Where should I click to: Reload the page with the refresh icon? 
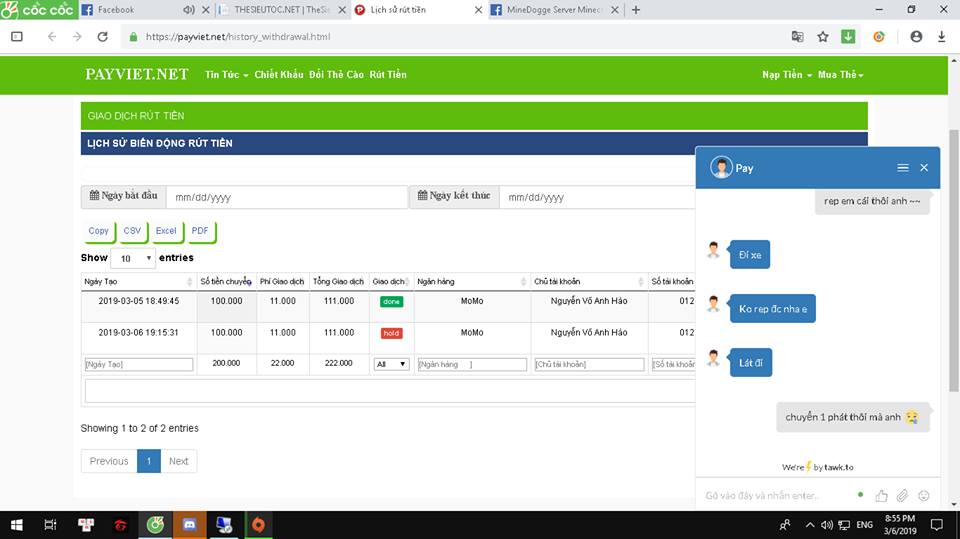(x=103, y=37)
